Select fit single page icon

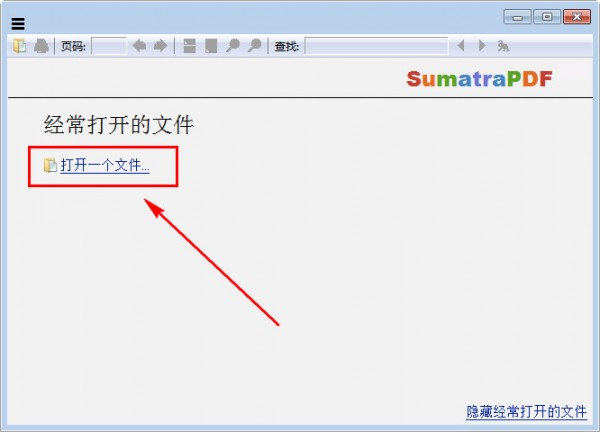(x=211, y=46)
